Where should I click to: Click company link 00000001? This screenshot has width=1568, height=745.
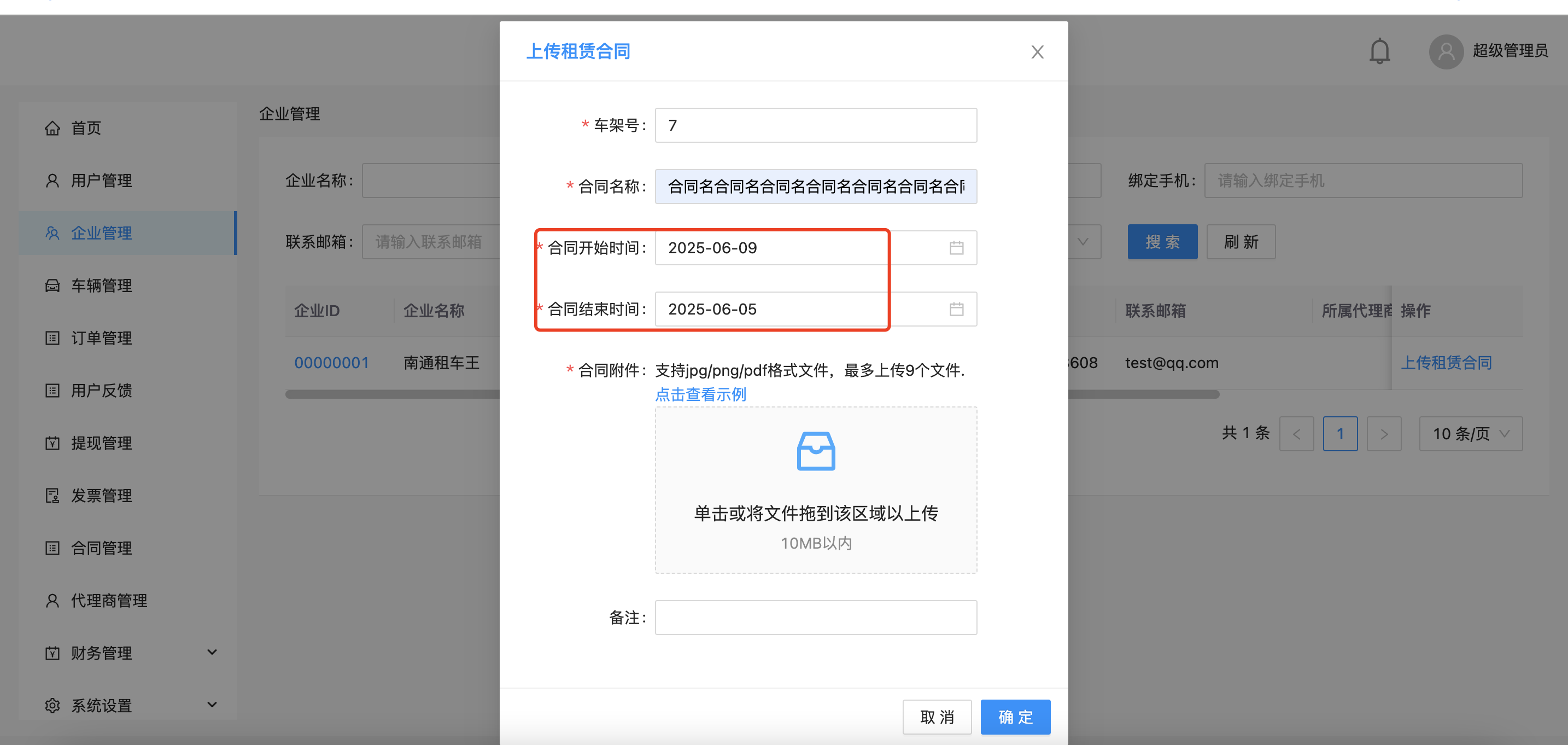tap(332, 362)
